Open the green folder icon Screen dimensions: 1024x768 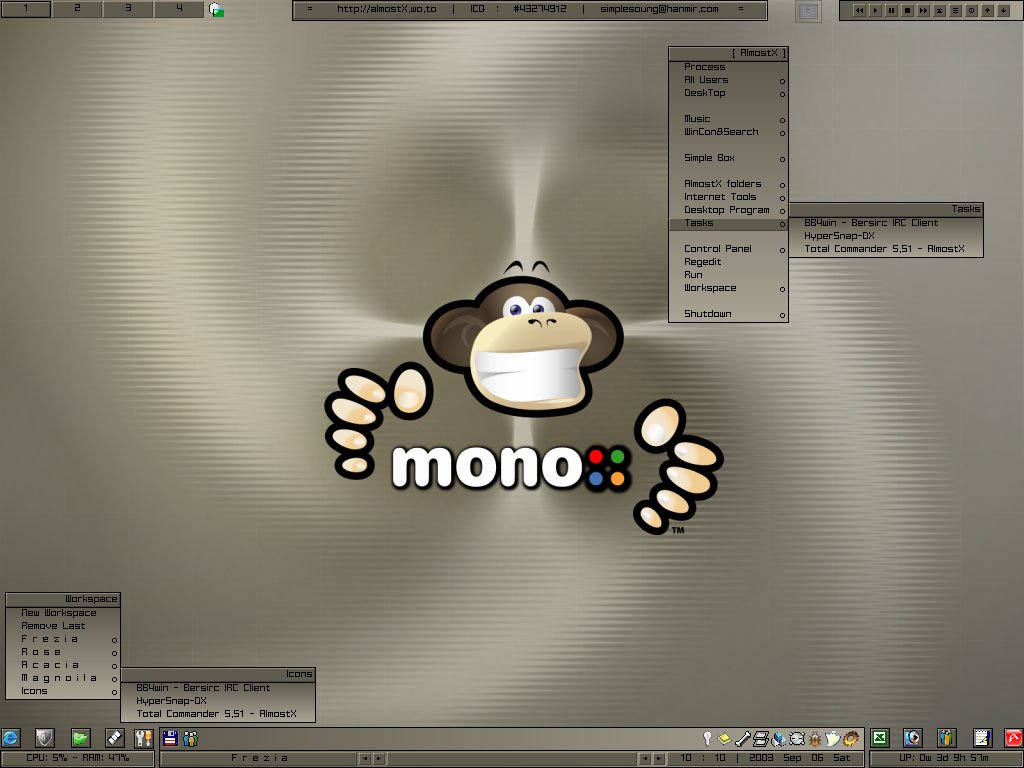(80, 739)
